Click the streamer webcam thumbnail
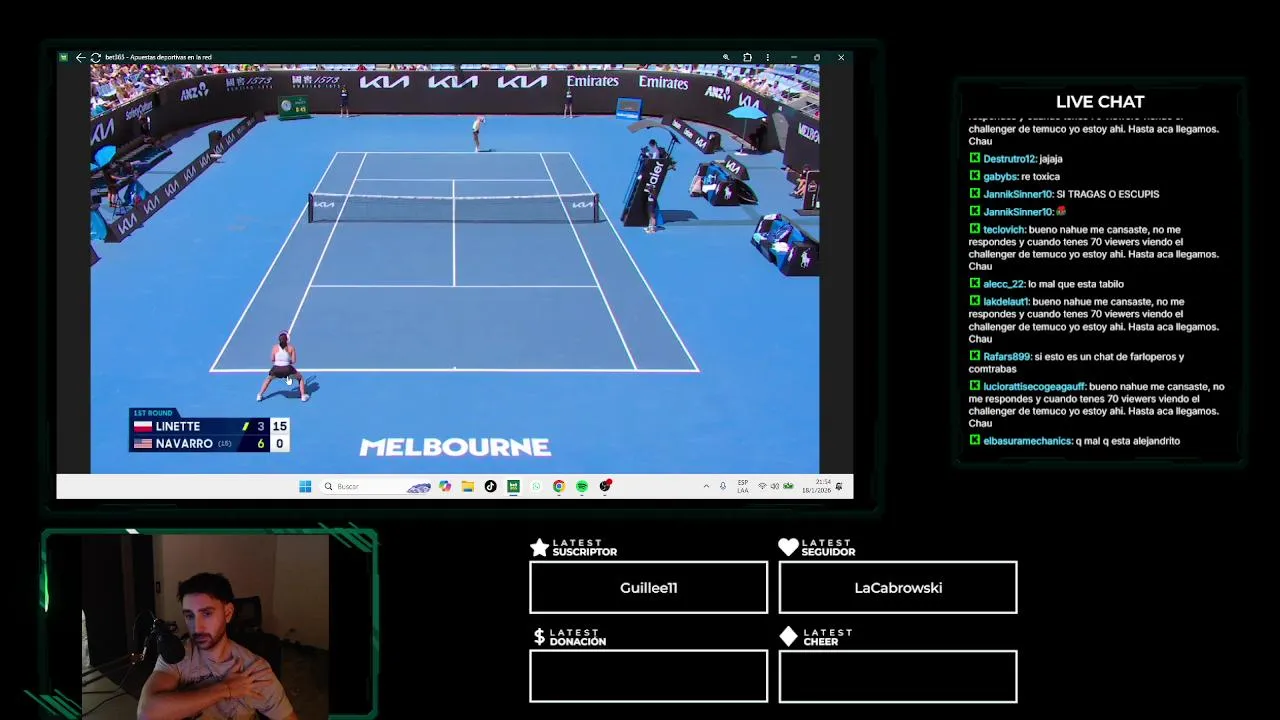Screen dimensions: 1280x720 206,627
